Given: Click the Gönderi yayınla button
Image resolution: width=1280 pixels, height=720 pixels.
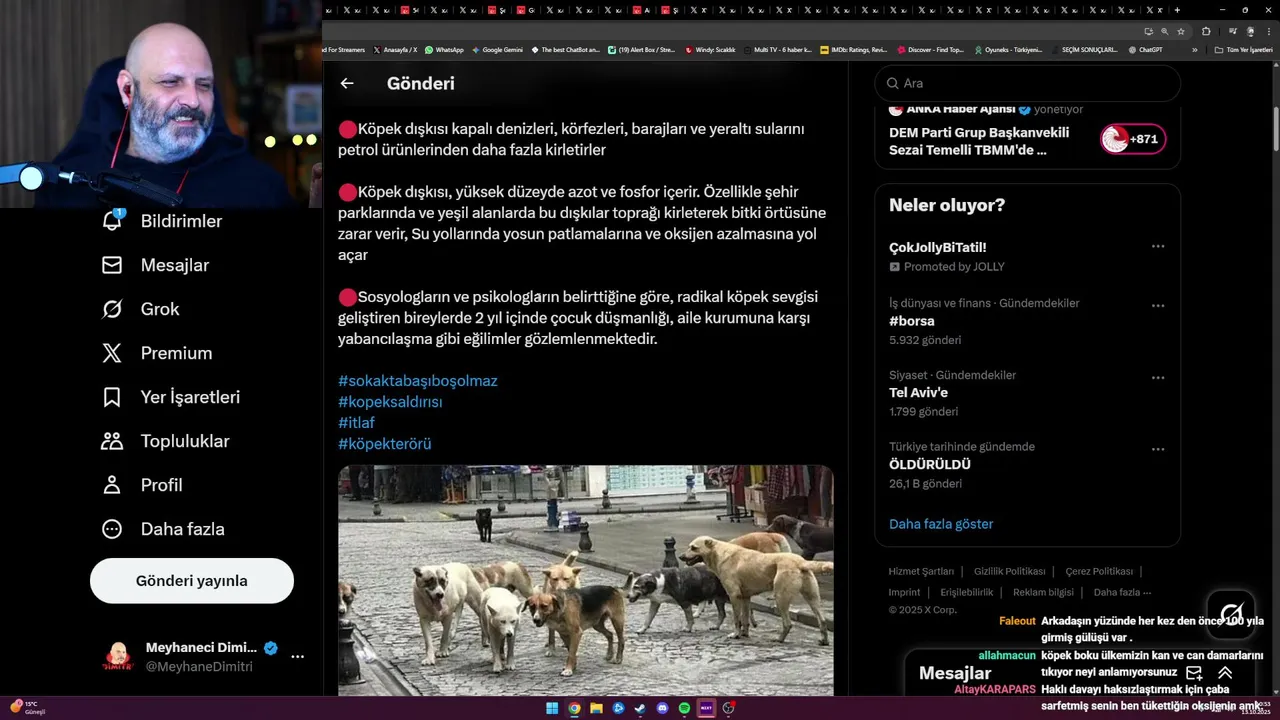Looking at the screenshot, I should 192,581.
